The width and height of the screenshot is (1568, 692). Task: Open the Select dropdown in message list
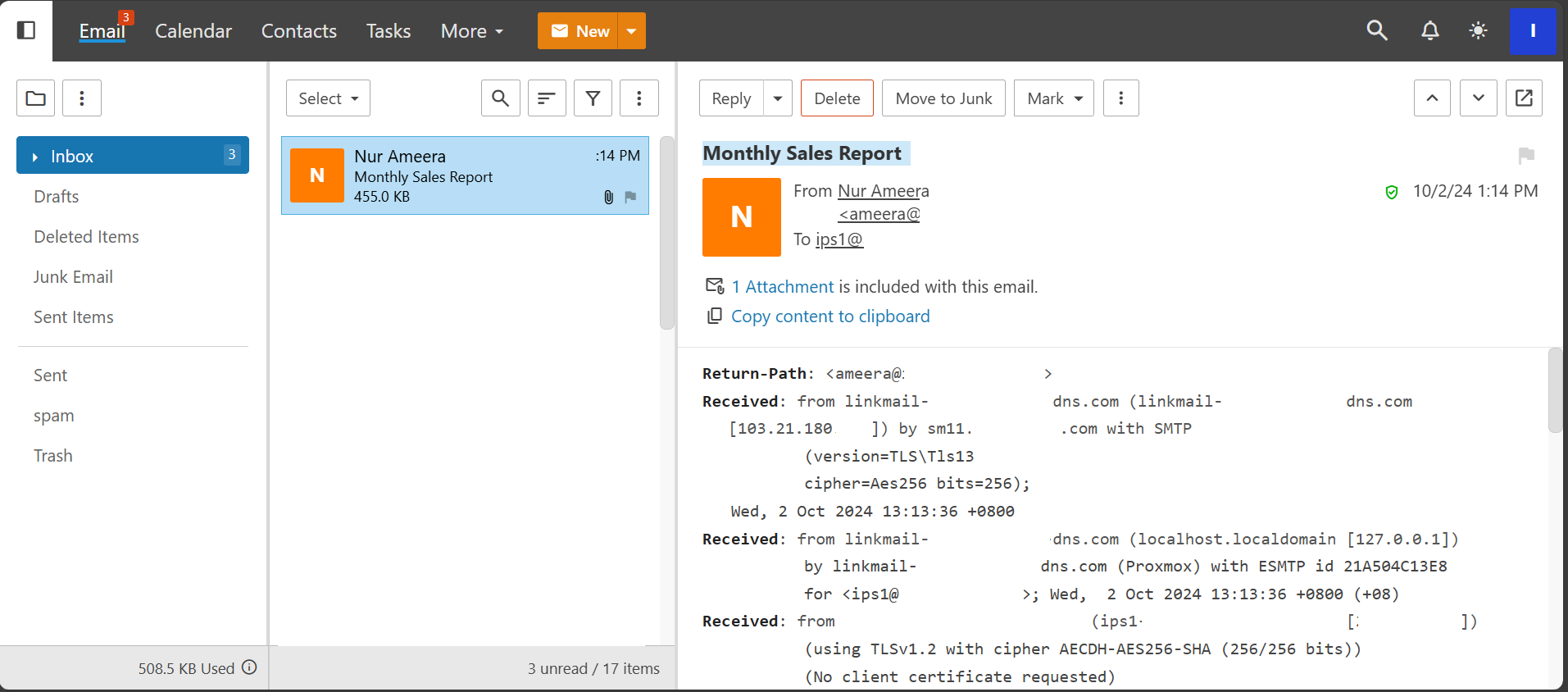tap(328, 98)
